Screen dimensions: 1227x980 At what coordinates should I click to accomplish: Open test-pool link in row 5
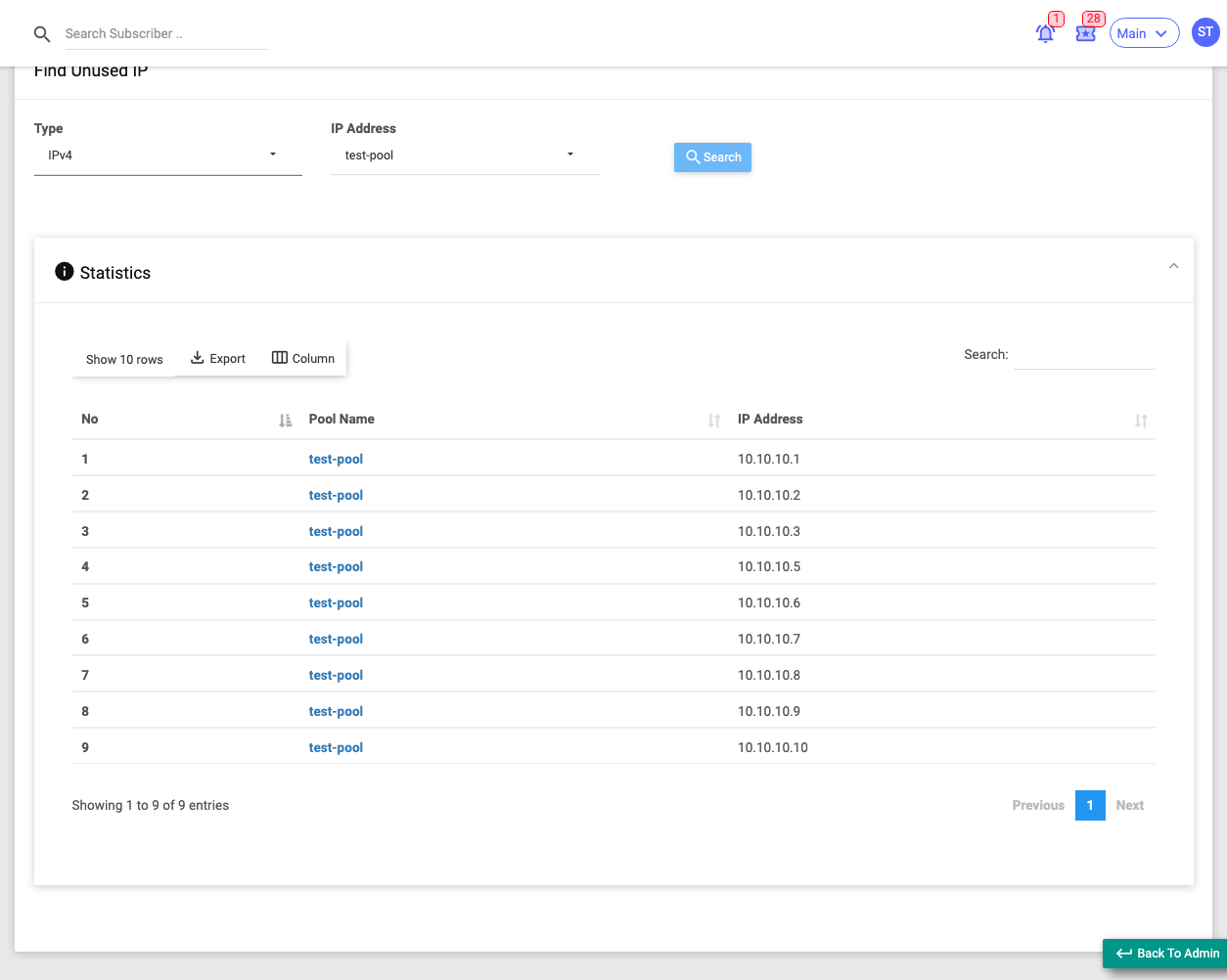pyautogui.click(x=336, y=602)
